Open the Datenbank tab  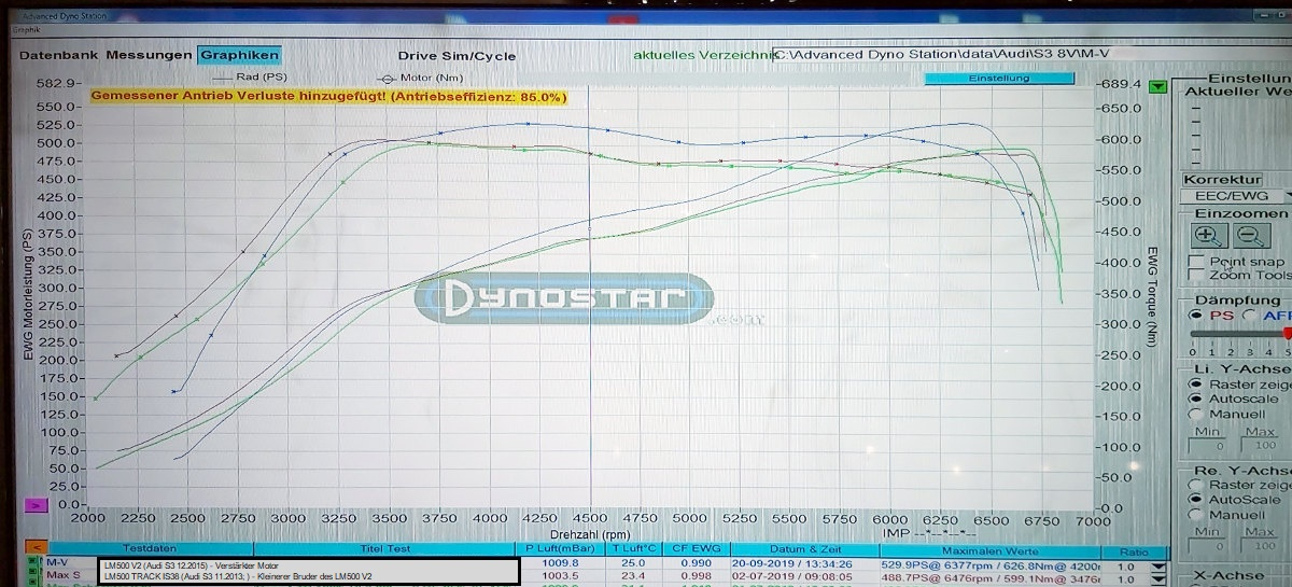(x=59, y=55)
